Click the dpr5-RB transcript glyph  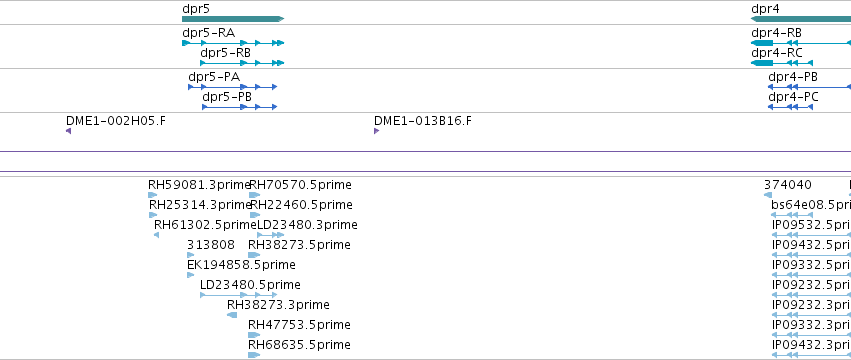[242, 62]
